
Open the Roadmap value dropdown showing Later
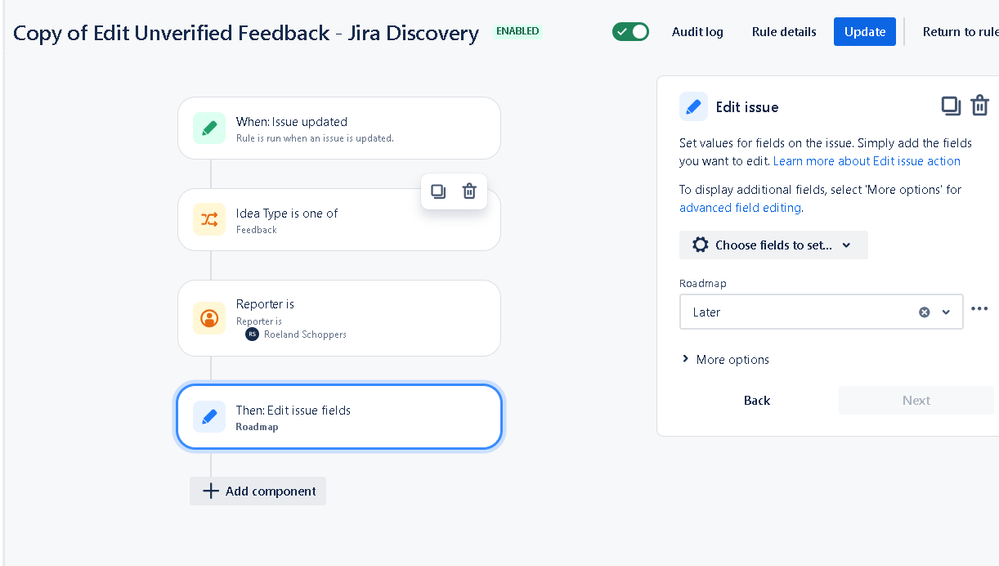tap(821, 312)
